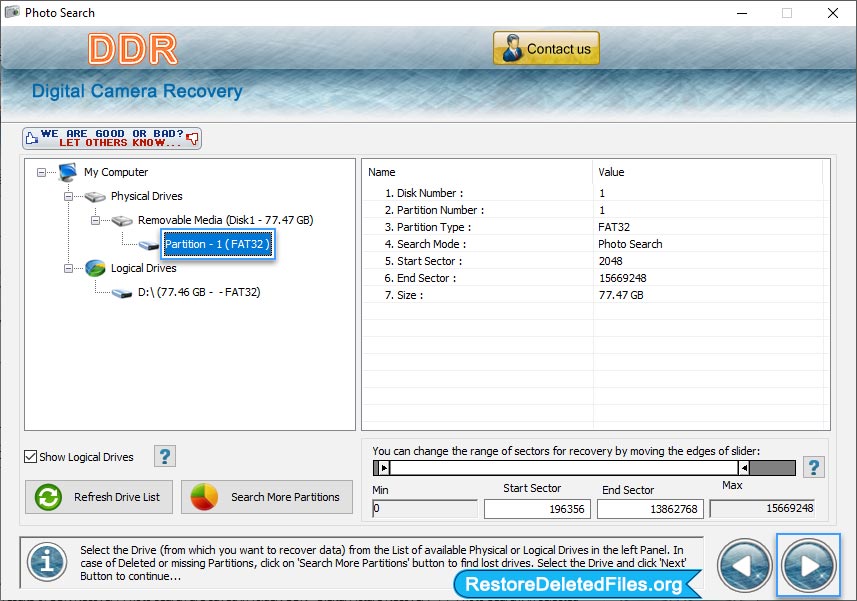This screenshot has height=601, width=857.
Task: Collapse the Logical Drives node
Action: (68, 268)
